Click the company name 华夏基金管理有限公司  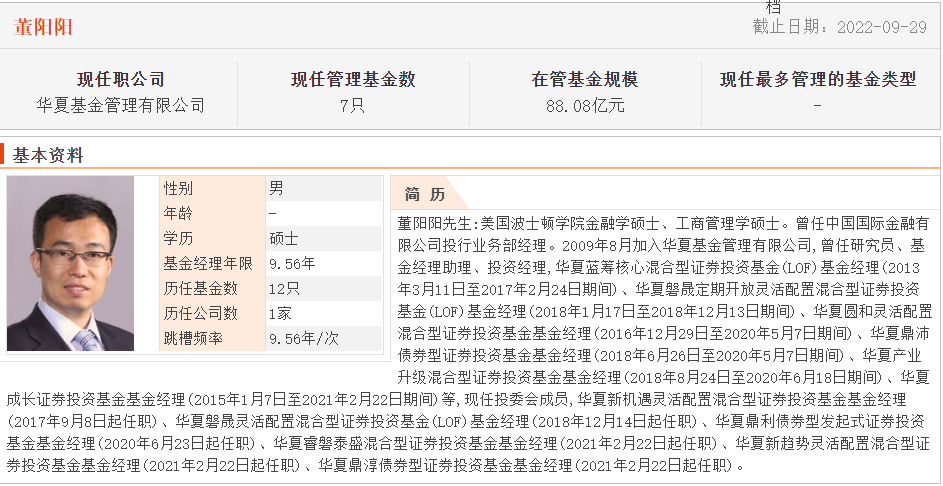click(120, 106)
